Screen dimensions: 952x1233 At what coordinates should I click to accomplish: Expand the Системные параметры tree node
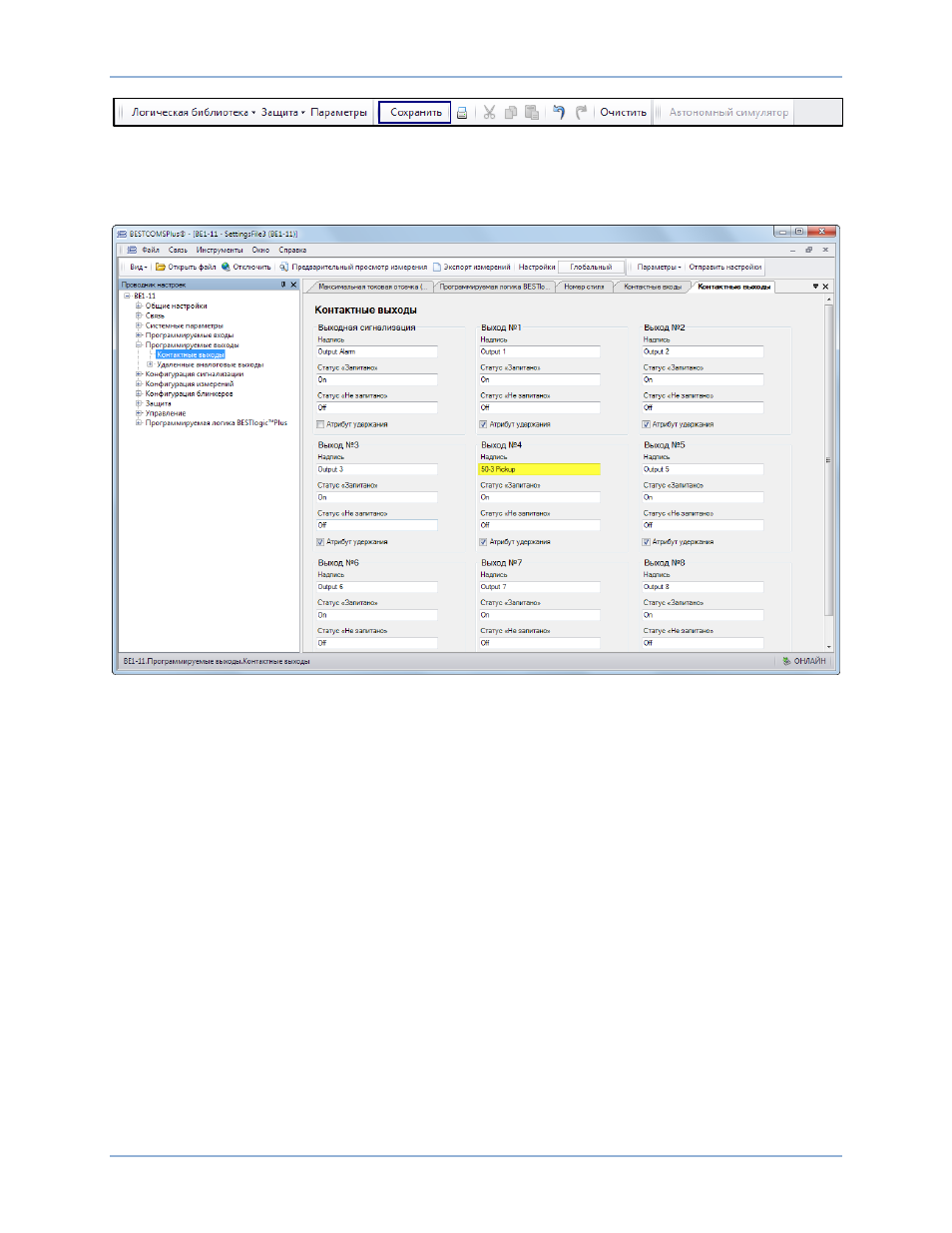[139, 325]
